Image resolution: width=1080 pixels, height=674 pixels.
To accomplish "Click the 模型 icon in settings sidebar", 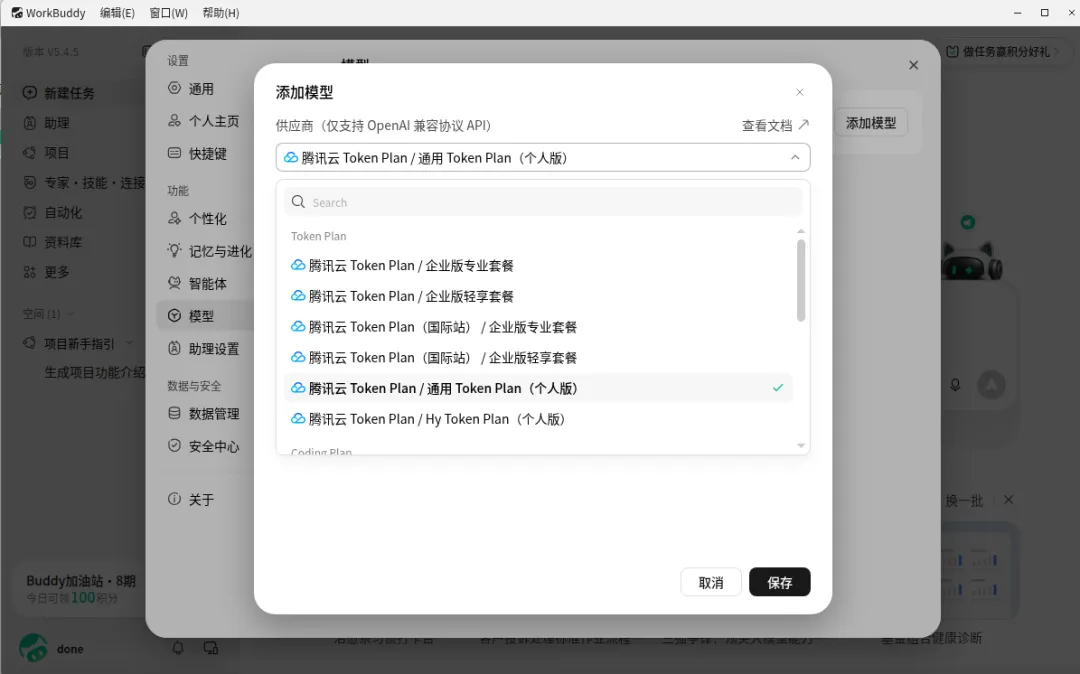I will coord(174,315).
